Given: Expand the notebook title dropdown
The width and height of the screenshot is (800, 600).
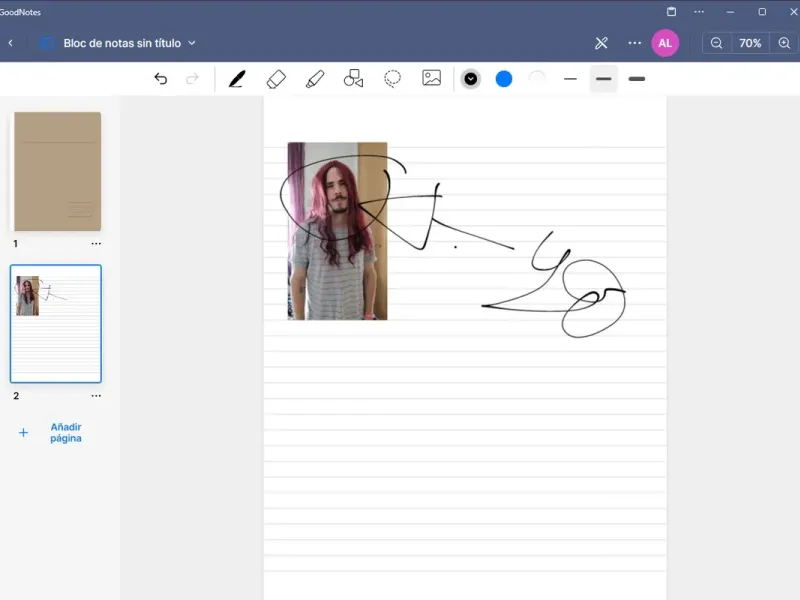Looking at the screenshot, I should (x=192, y=43).
